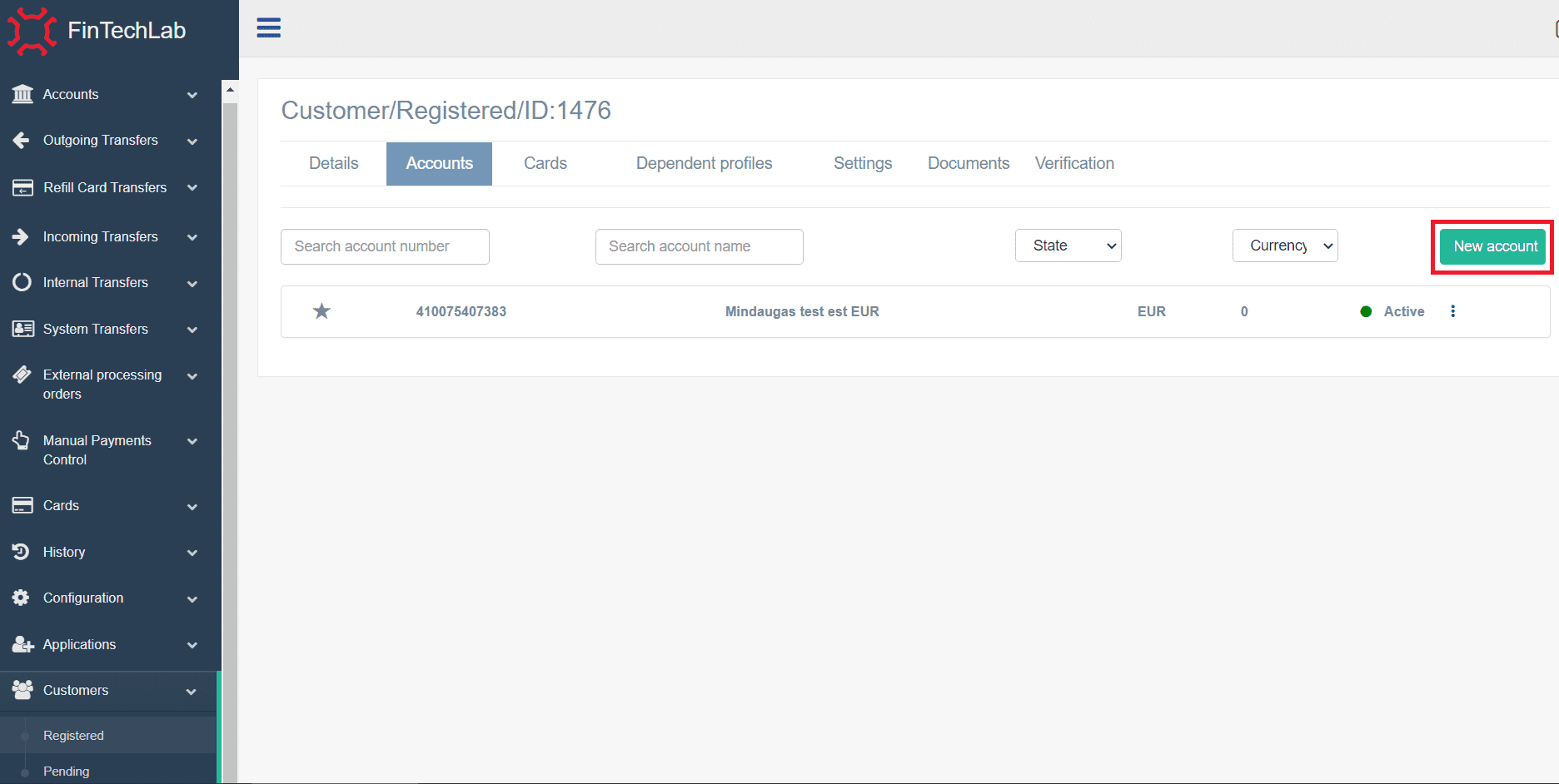Image resolution: width=1559 pixels, height=784 pixels.
Task: Expand the Refill Card Transfers chevron
Action: tap(192, 188)
